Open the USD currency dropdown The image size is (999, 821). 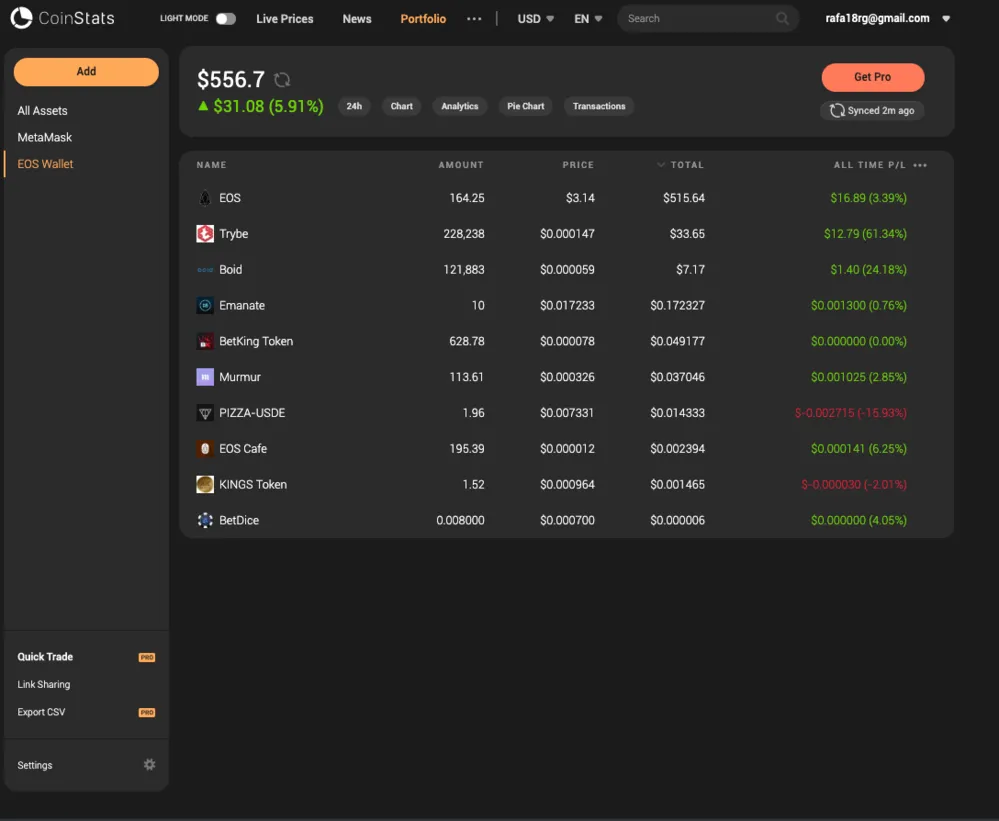click(x=535, y=18)
